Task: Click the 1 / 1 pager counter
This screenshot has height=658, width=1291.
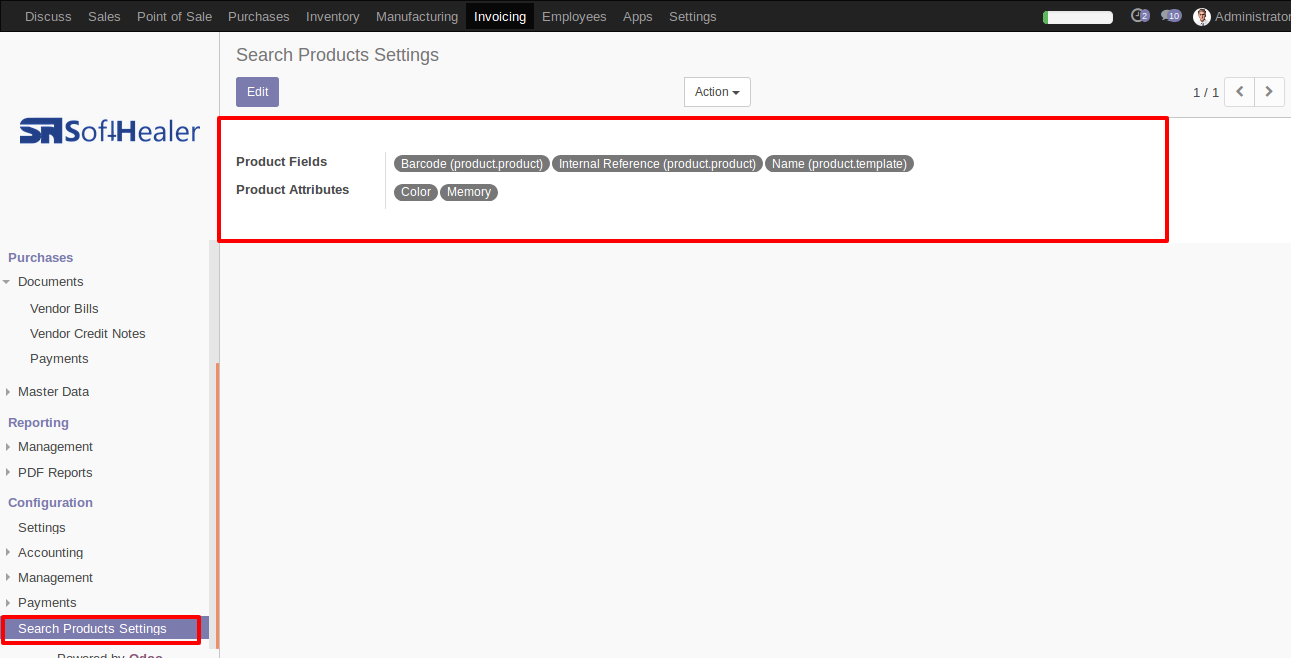Action: (x=1206, y=92)
